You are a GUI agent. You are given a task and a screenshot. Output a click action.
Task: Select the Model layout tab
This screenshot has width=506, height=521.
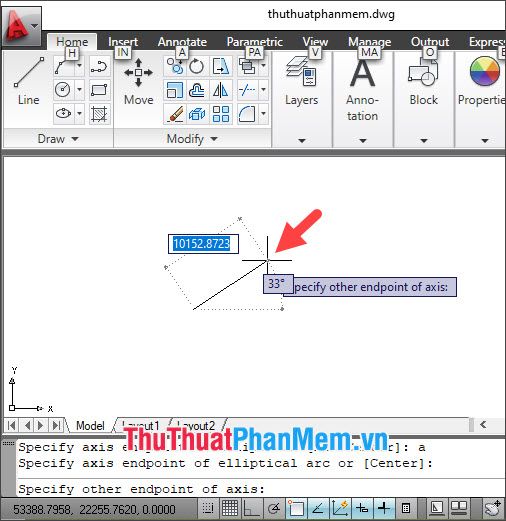point(90,426)
